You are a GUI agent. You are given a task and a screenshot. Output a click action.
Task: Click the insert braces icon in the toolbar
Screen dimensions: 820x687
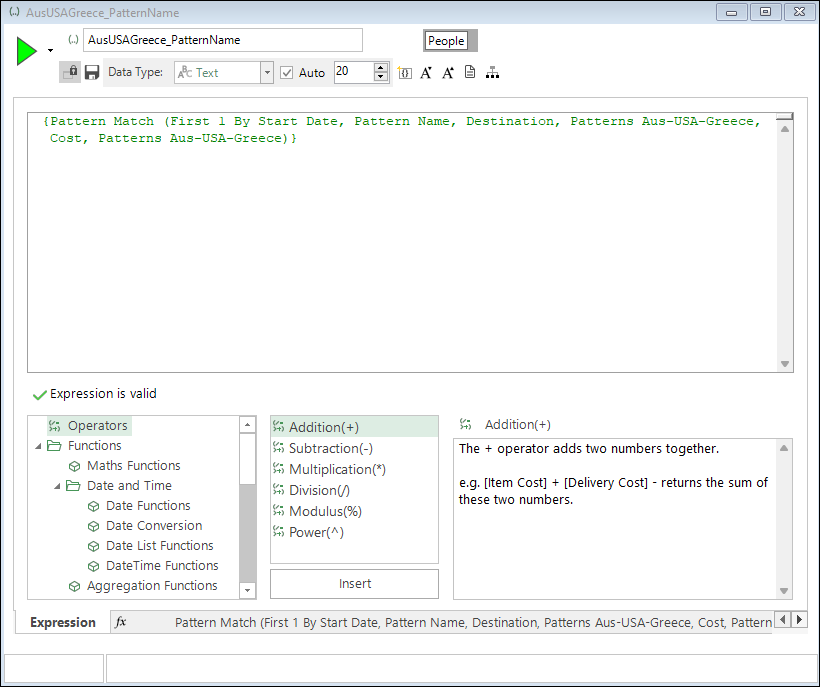tap(405, 73)
